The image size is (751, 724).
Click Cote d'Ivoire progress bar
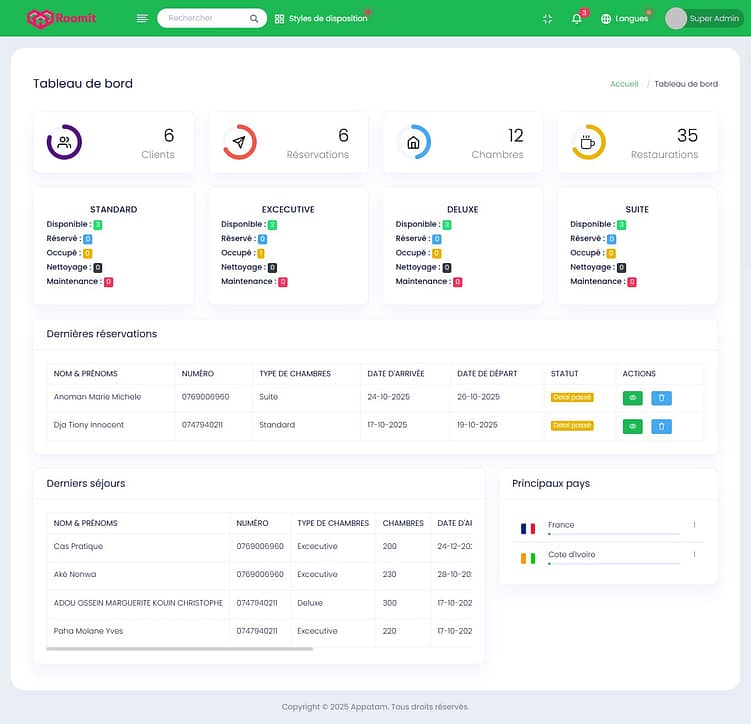[614, 564]
